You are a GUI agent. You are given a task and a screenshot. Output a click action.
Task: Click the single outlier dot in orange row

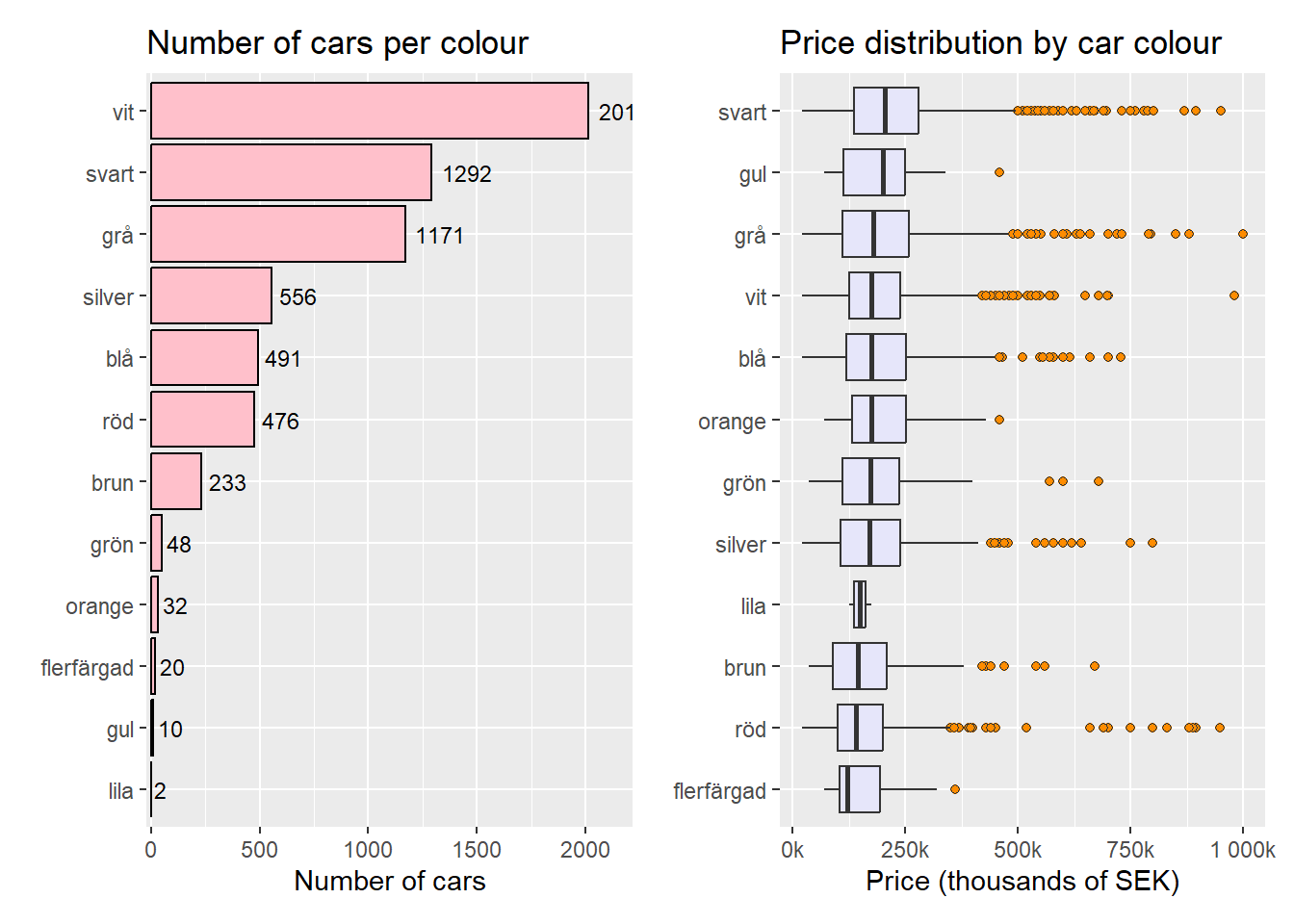pos(999,420)
